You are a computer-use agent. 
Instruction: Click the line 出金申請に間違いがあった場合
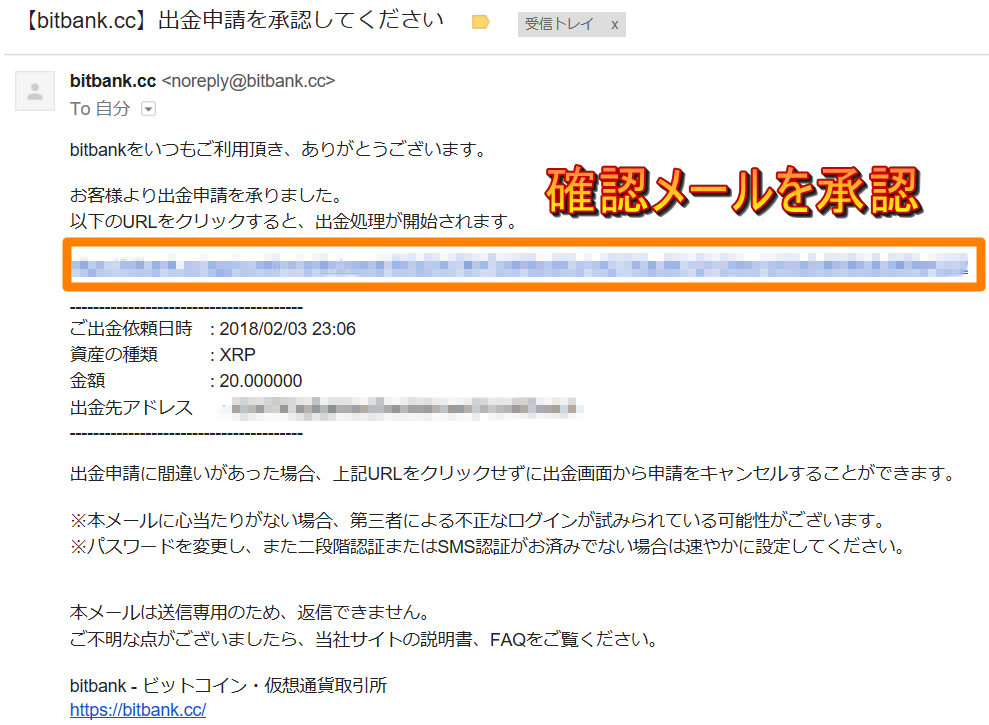tap(514, 473)
